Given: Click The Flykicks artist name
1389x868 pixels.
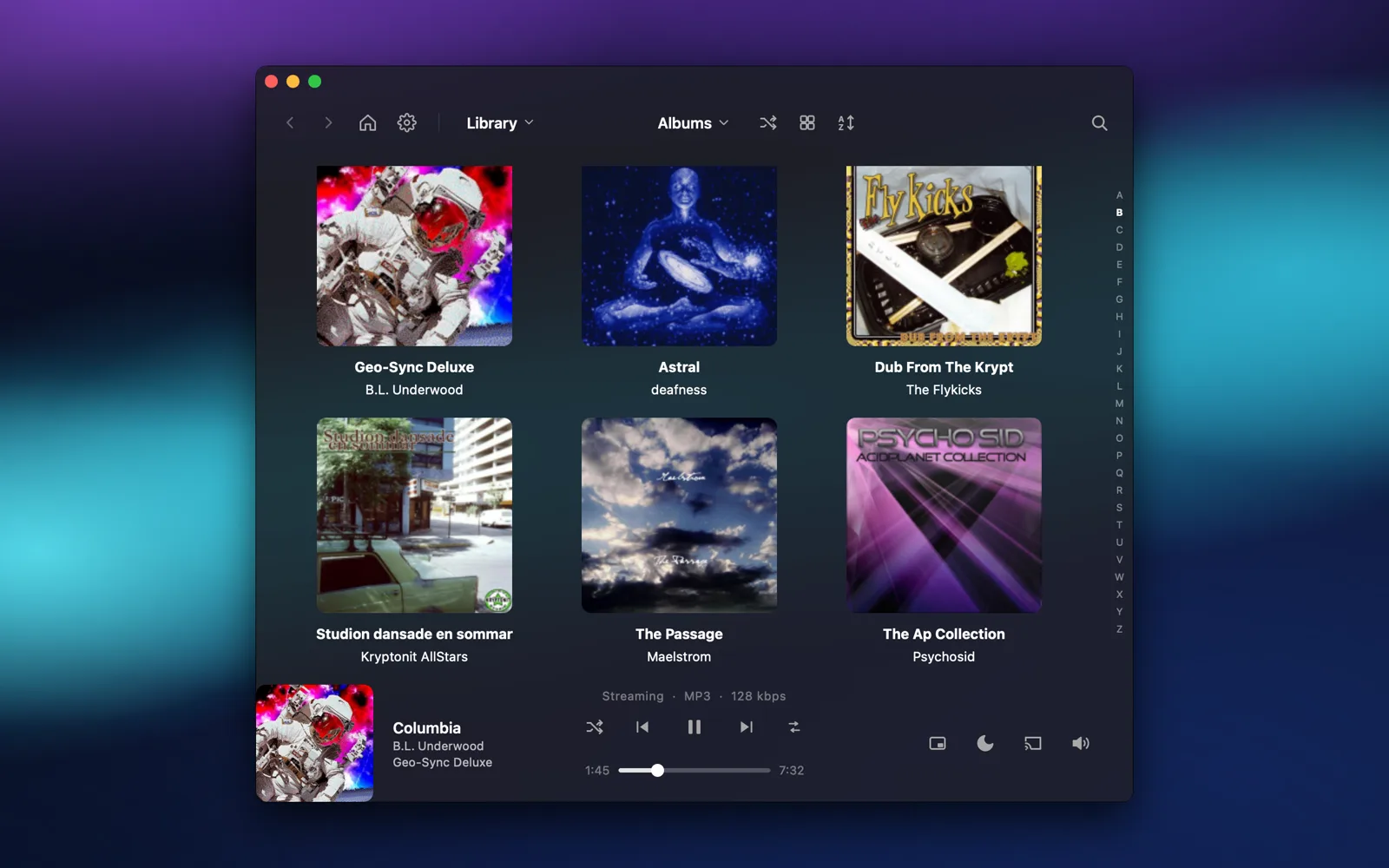Looking at the screenshot, I should (944, 390).
